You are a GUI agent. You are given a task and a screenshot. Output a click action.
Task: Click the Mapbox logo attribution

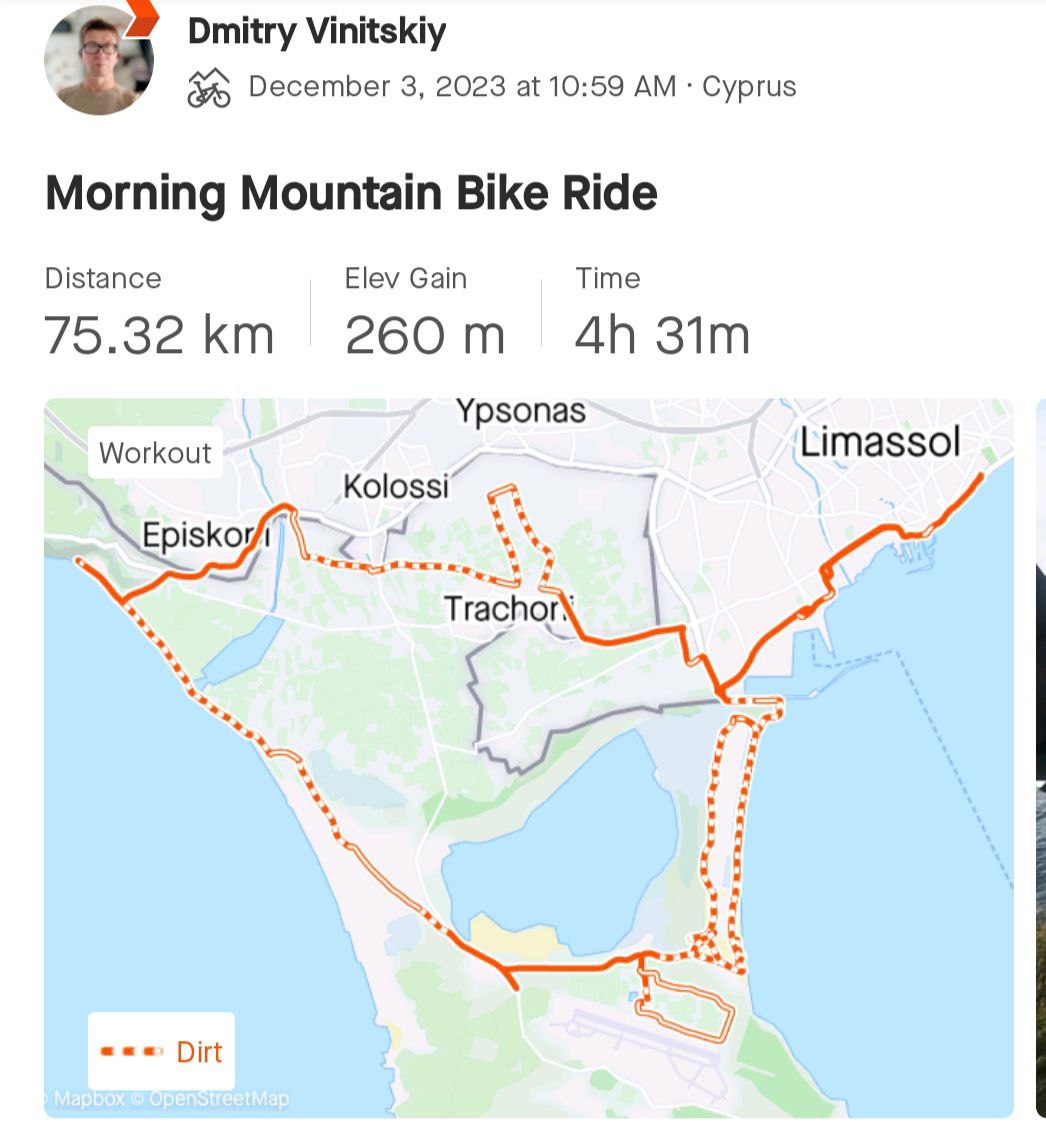[x=88, y=1099]
